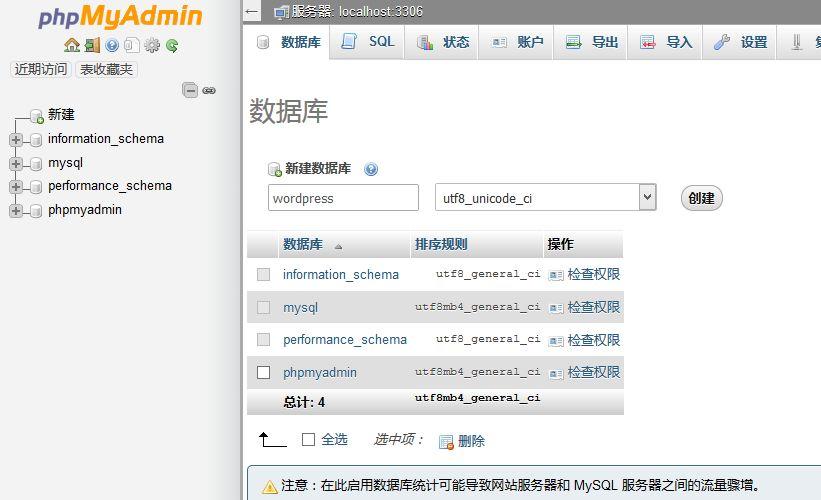The height and width of the screenshot is (500, 821).
Task: Click the log out door icon
Action: click(92, 46)
